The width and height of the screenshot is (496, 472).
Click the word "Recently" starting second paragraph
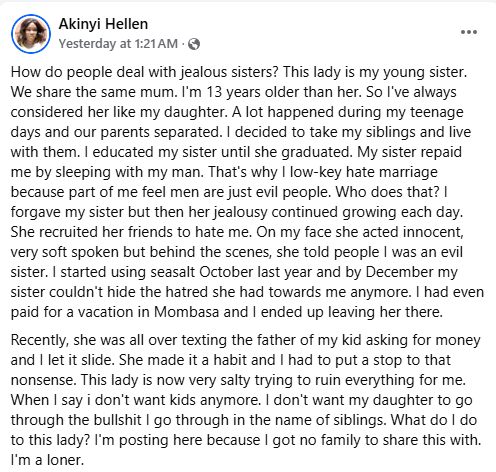(x=40, y=340)
